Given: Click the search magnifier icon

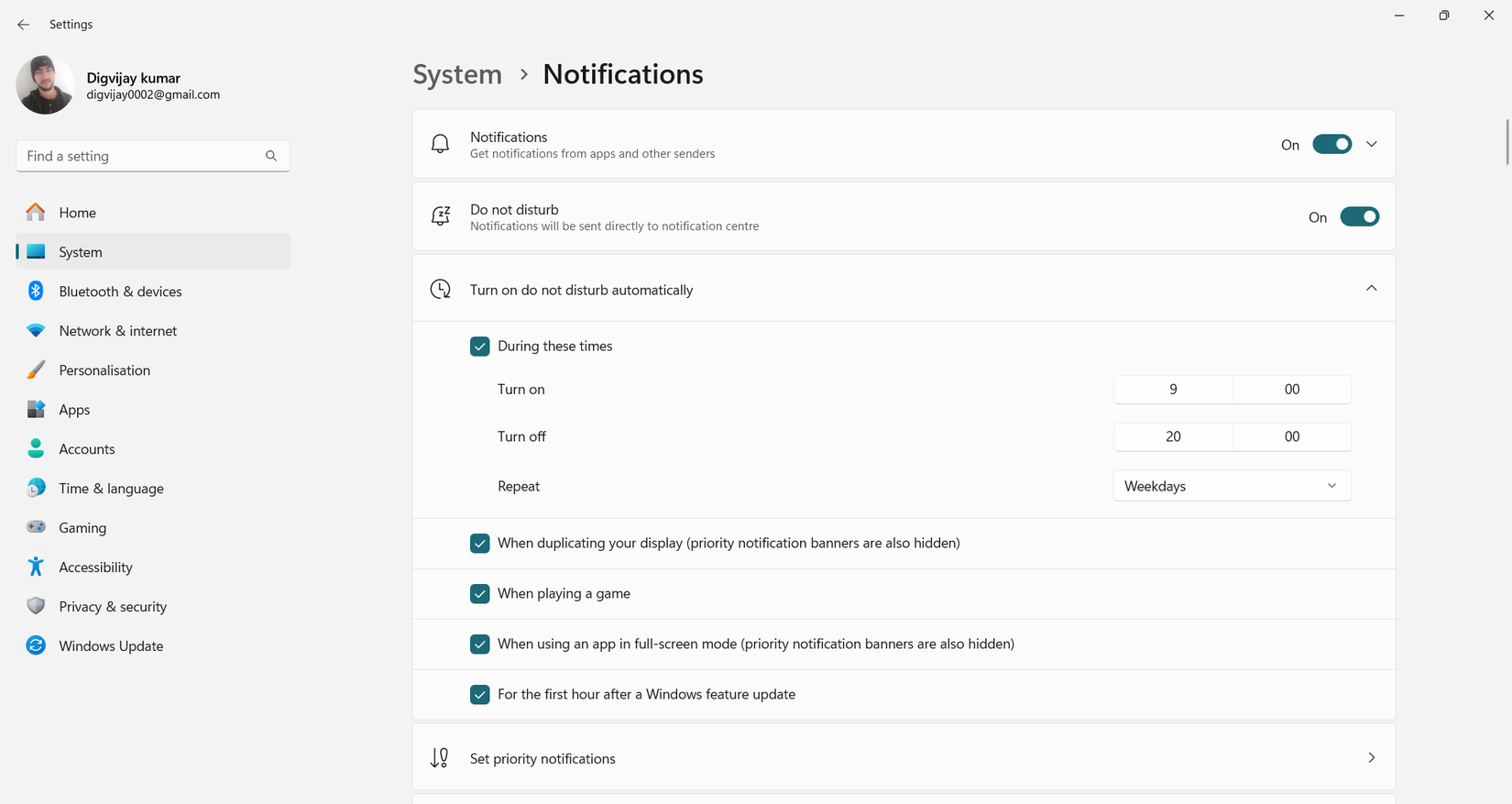Looking at the screenshot, I should (x=271, y=156).
